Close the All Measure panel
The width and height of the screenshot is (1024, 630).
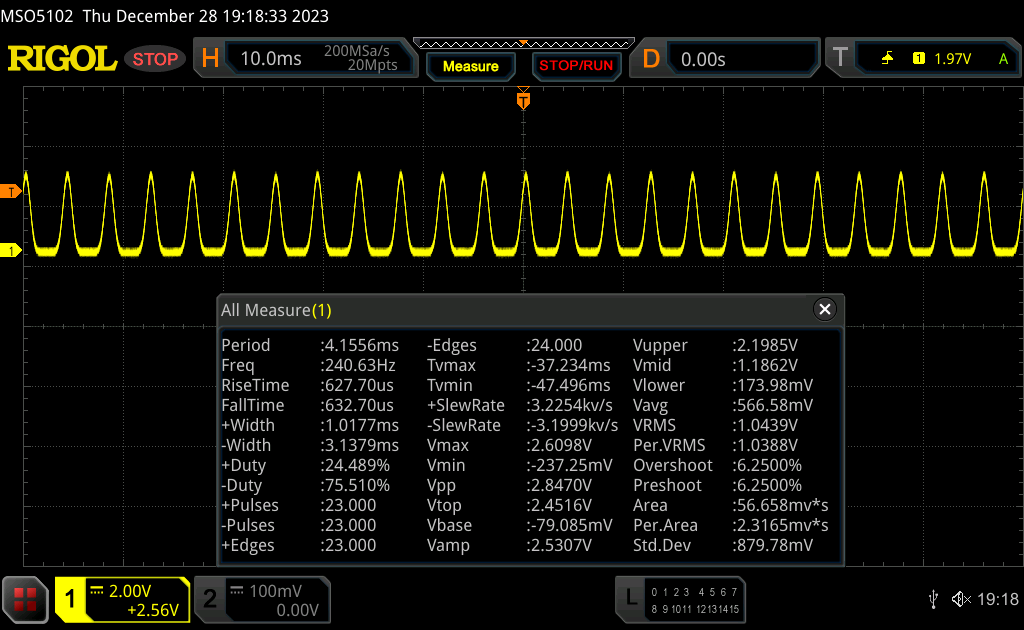[x=825, y=309]
